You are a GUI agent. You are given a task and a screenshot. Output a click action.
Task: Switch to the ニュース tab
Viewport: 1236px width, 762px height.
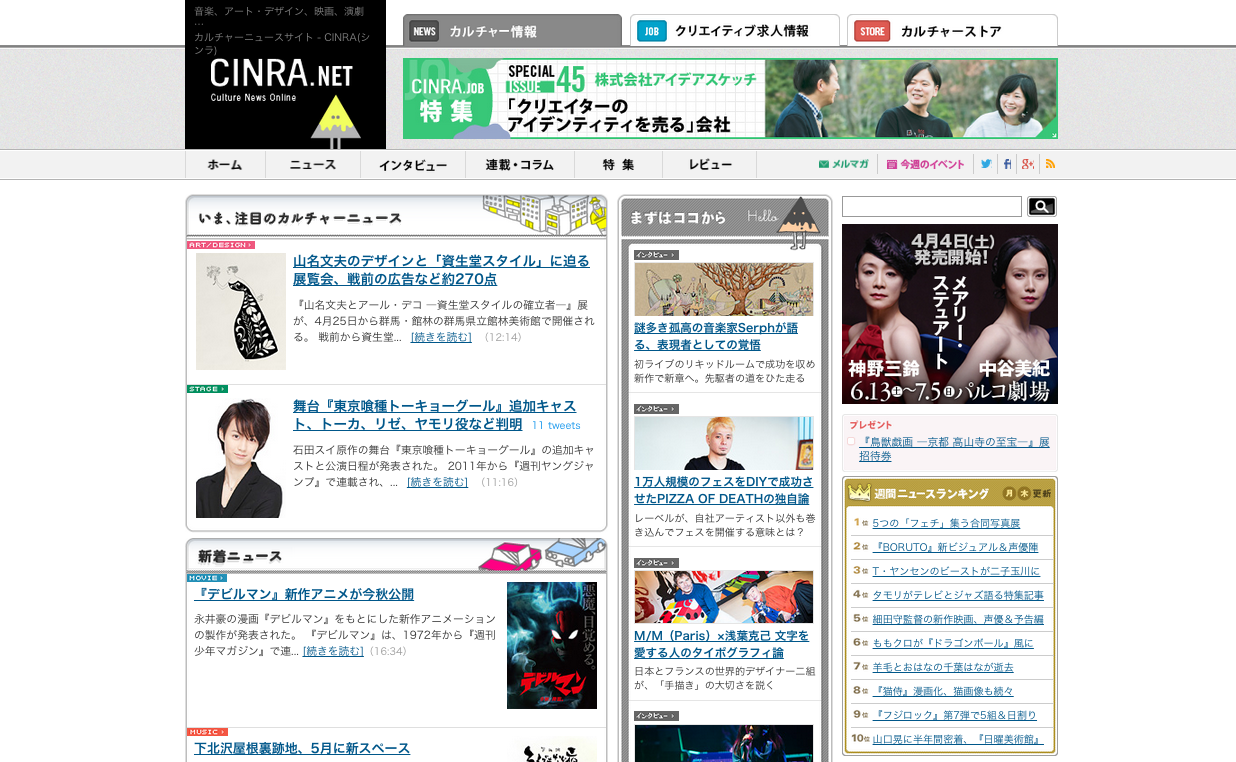[x=312, y=164]
